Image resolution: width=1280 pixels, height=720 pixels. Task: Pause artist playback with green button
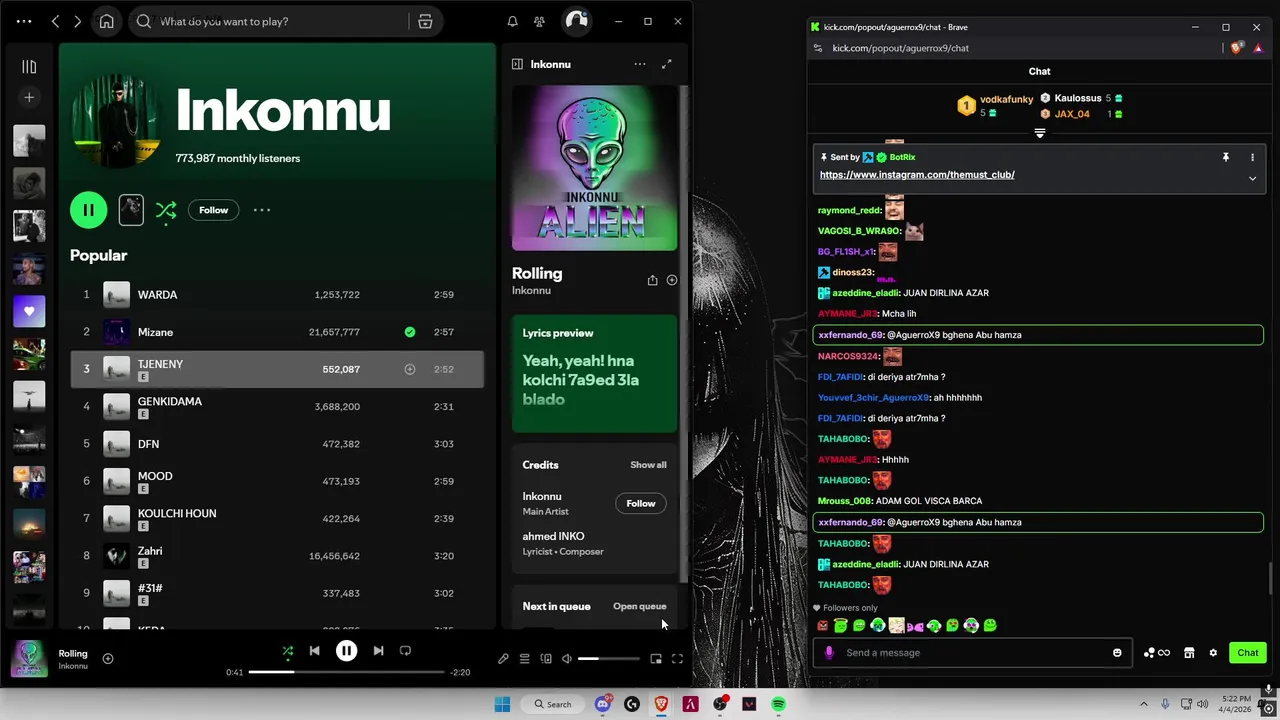click(88, 210)
